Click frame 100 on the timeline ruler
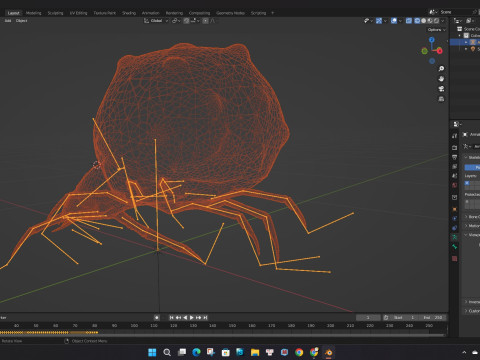Screen dimensions: 480x360 coord(134,325)
